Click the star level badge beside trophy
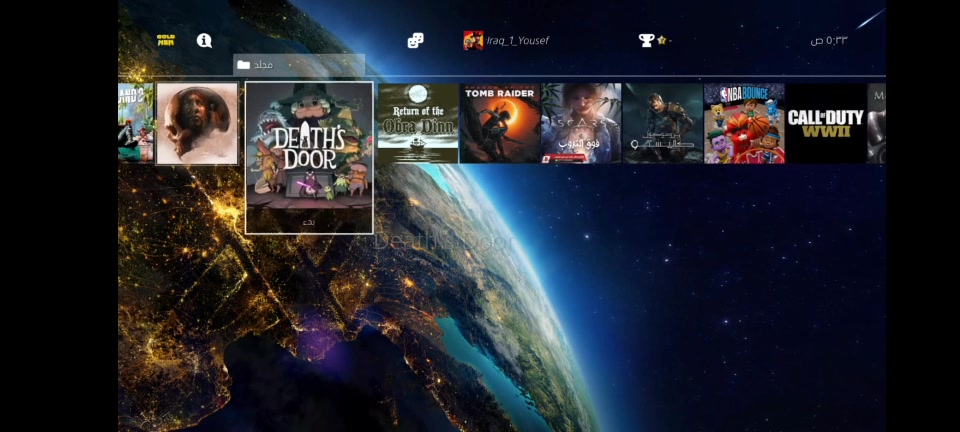The height and width of the screenshot is (432, 960). [x=662, y=40]
